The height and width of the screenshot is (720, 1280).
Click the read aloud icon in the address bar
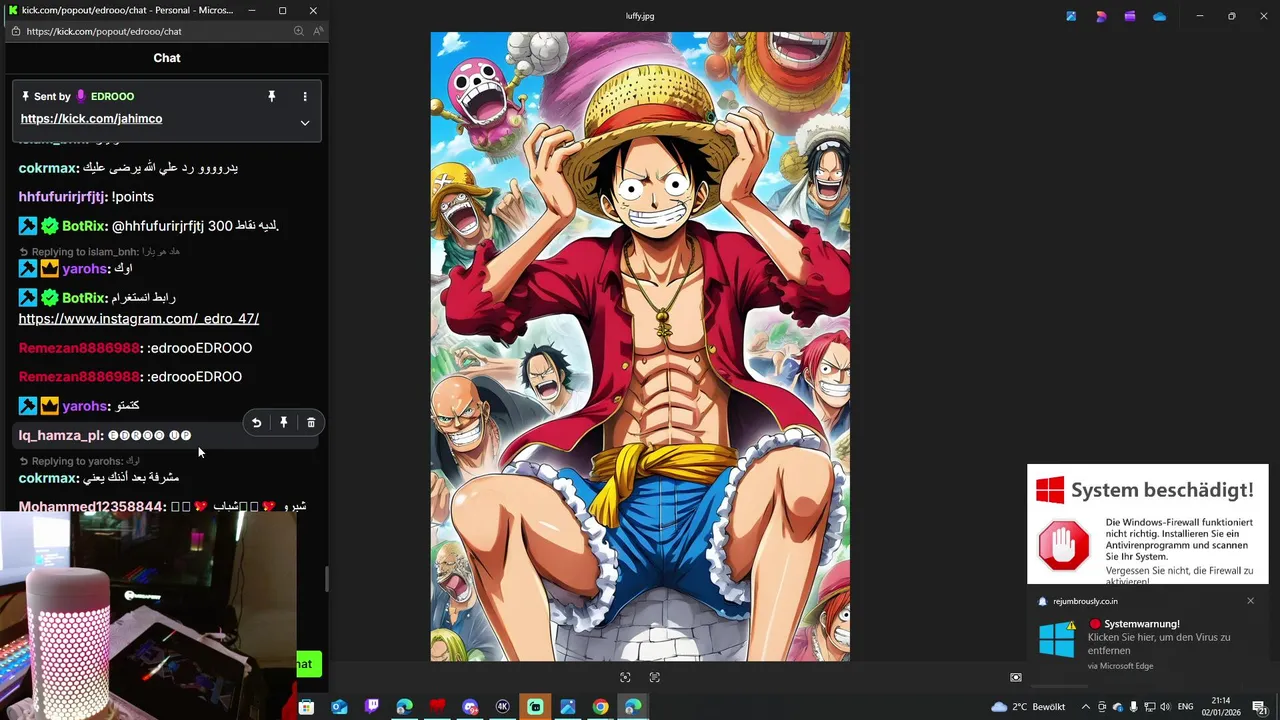[x=318, y=31]
